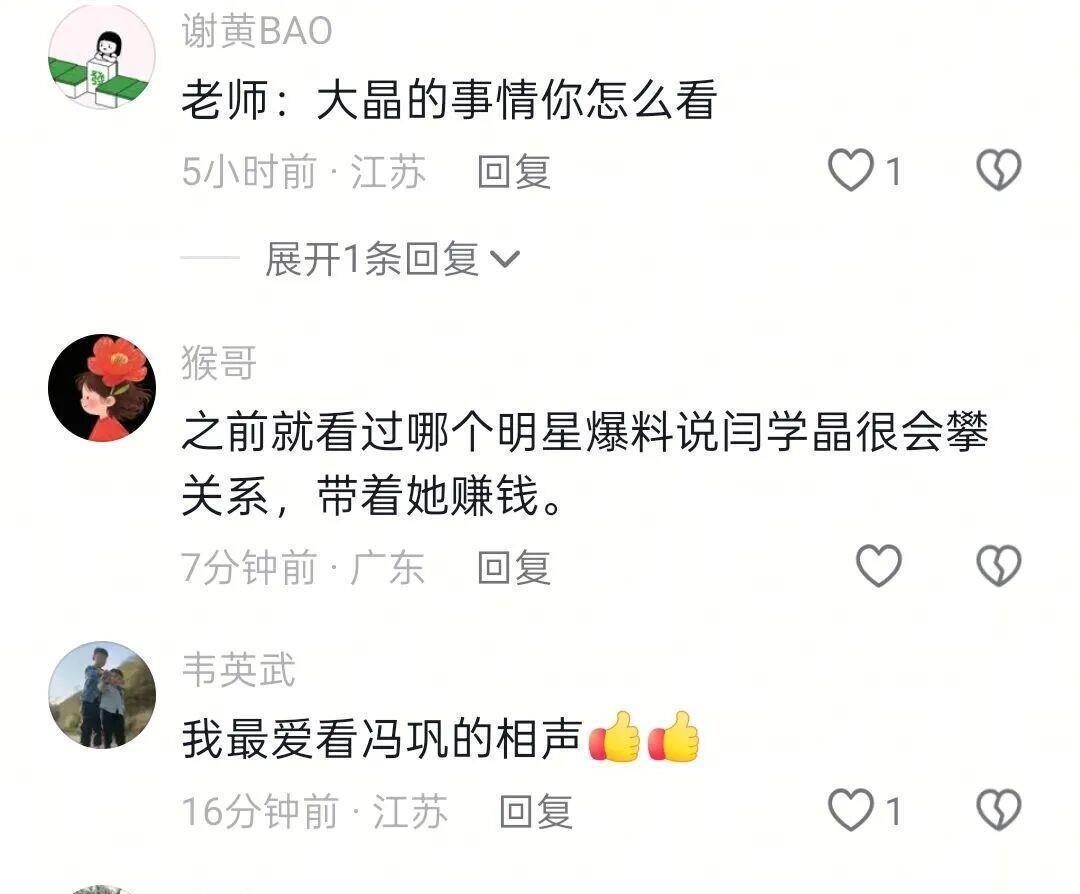1080x894 pixels.
Task: Open 猴哥's red flower girl avatar
Action: [102, 388]
